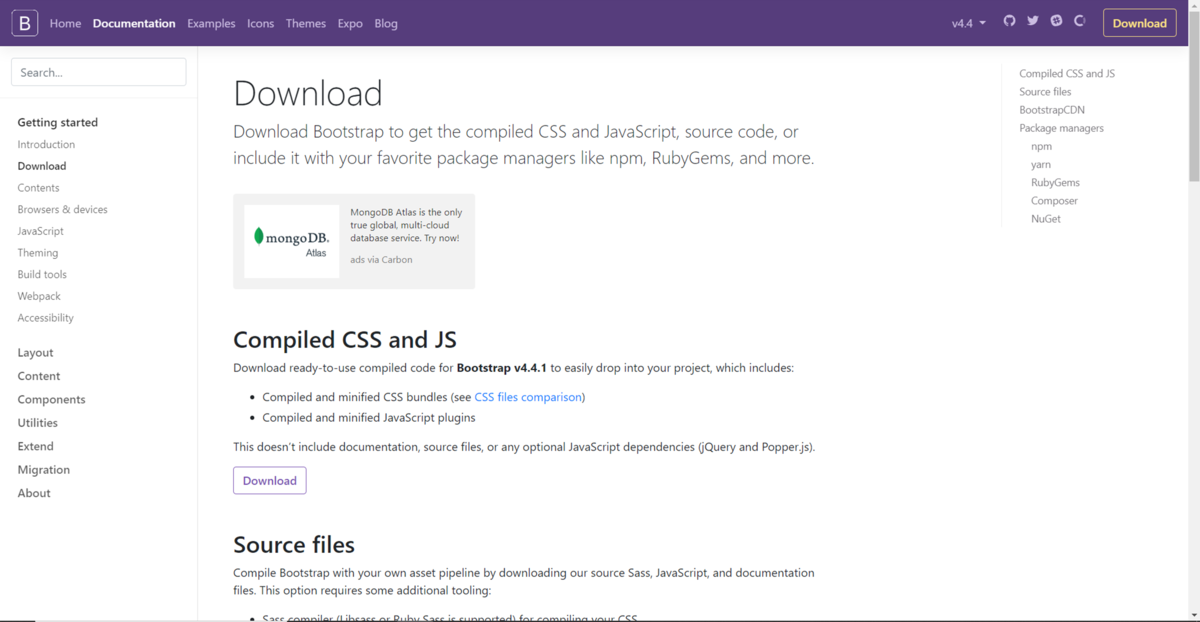The height and width of the screenshot is (622, 1200).
Task: Focus the Search input field
Action: point(98,72)
